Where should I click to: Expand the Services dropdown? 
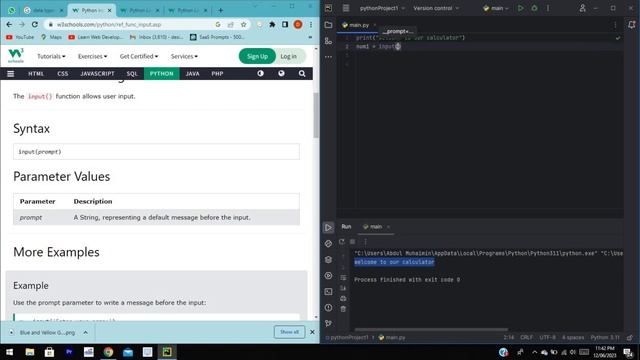click(184, 56)
